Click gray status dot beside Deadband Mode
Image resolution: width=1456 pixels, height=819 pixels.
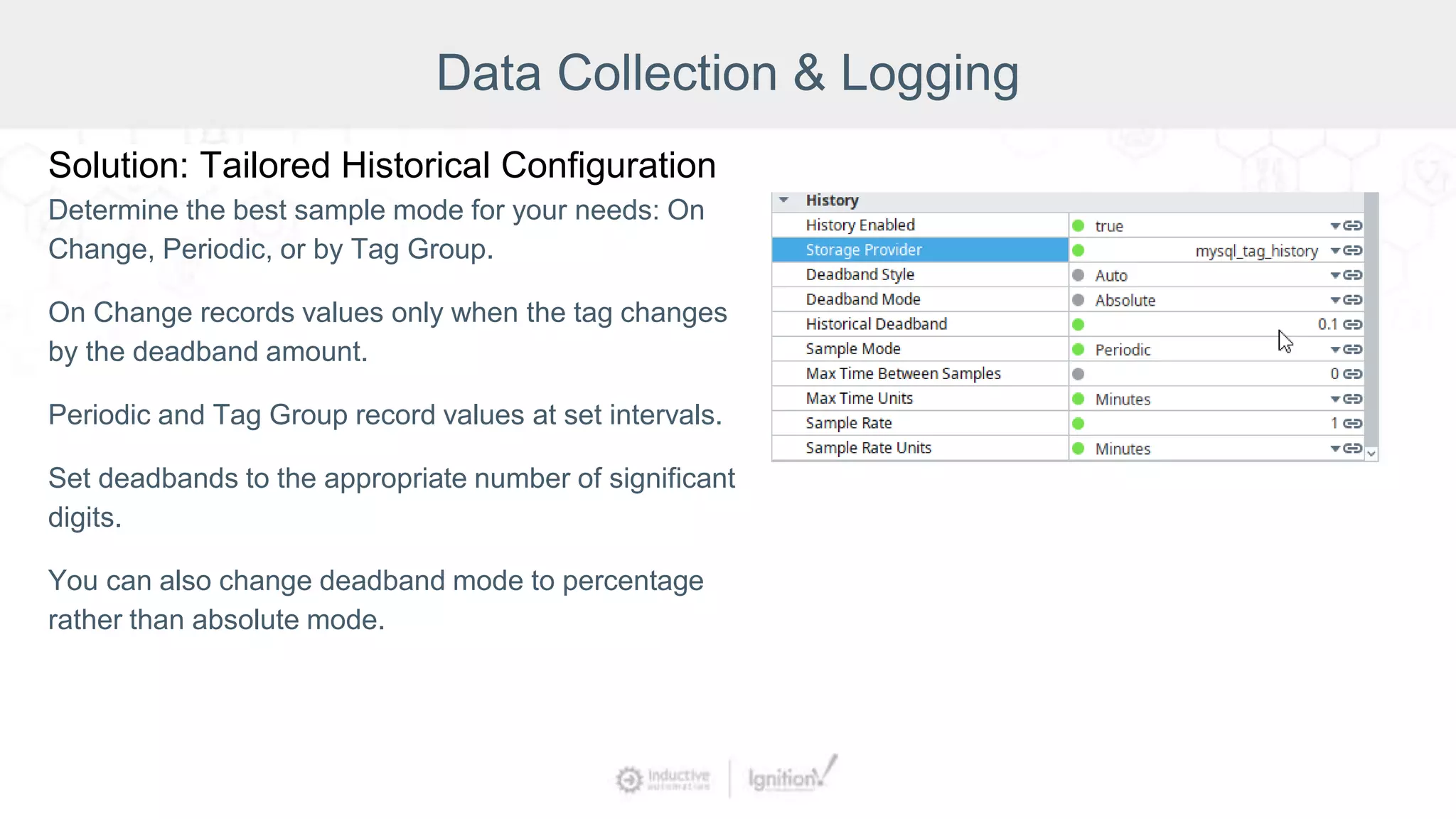(x=1078, y=300)
